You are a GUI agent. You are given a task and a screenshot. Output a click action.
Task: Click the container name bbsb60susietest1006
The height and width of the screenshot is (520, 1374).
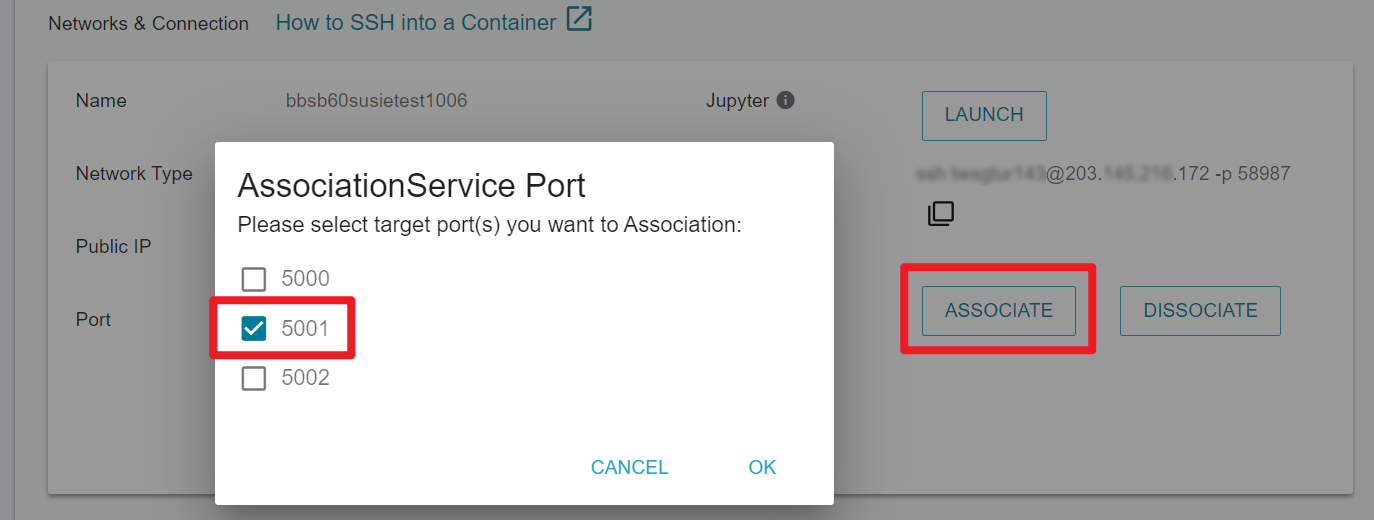click(377, 101)
